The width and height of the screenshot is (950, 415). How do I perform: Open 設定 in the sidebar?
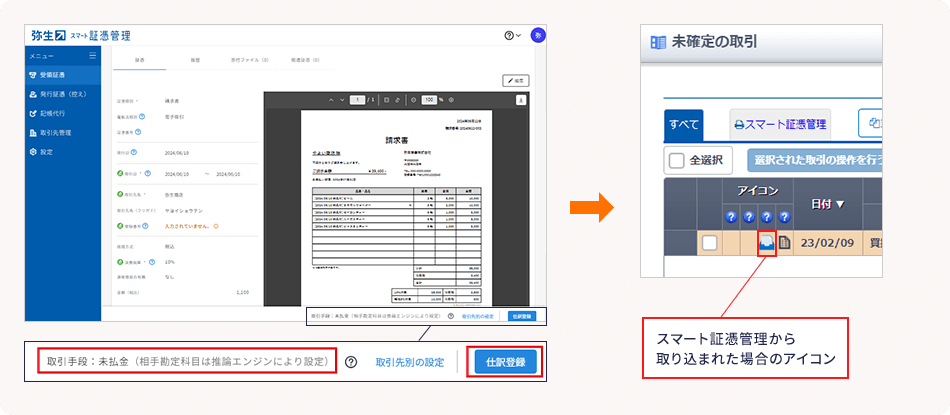click(62, 152)
